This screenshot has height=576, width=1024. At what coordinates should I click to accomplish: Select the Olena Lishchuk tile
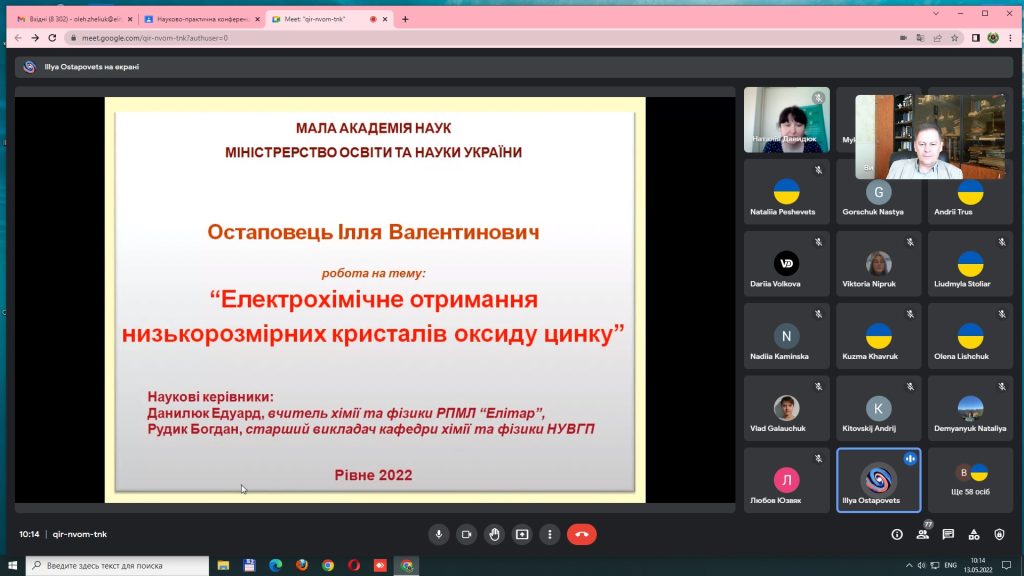coord(970,336)
